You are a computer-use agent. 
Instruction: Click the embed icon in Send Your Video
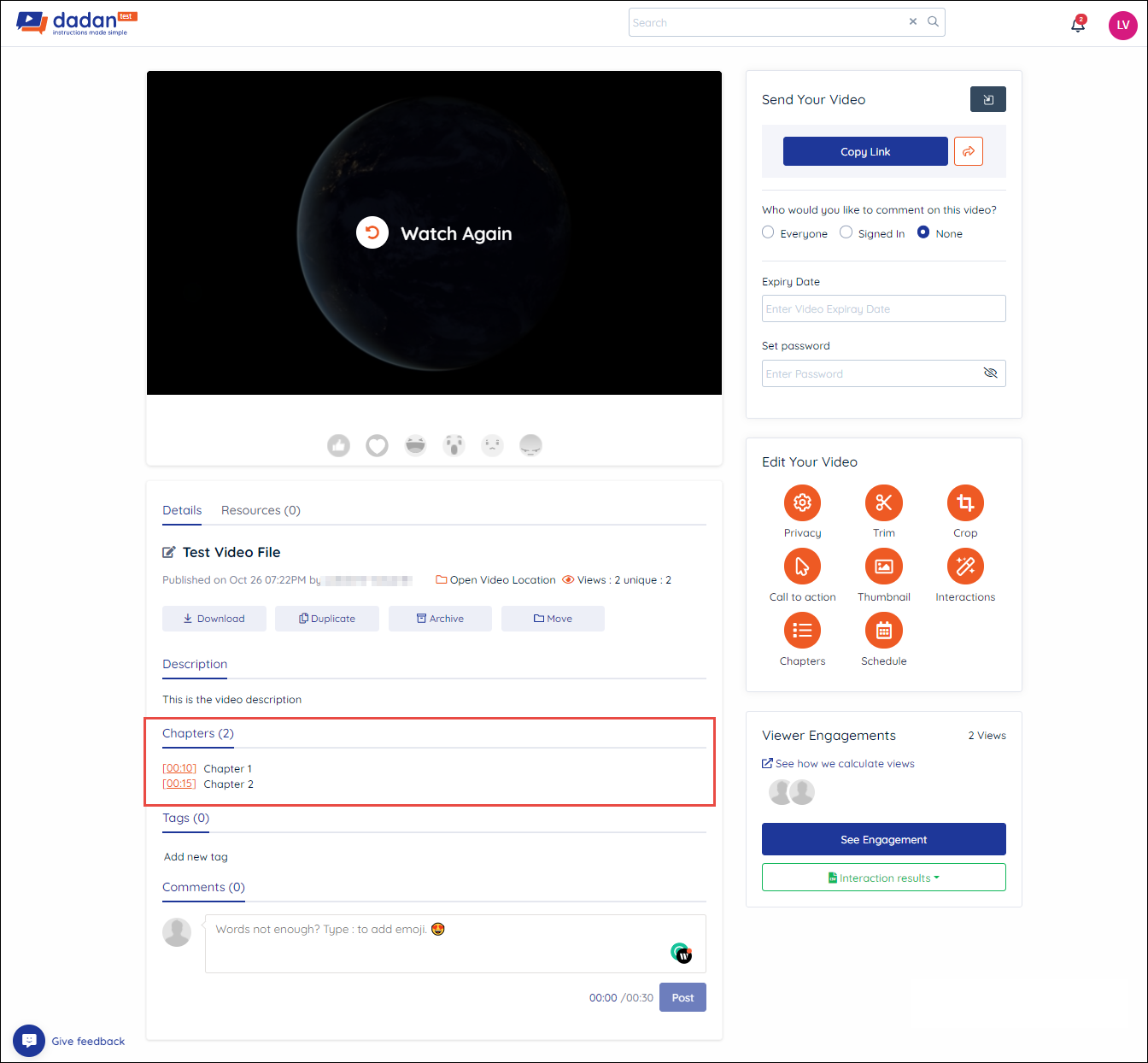988,99
